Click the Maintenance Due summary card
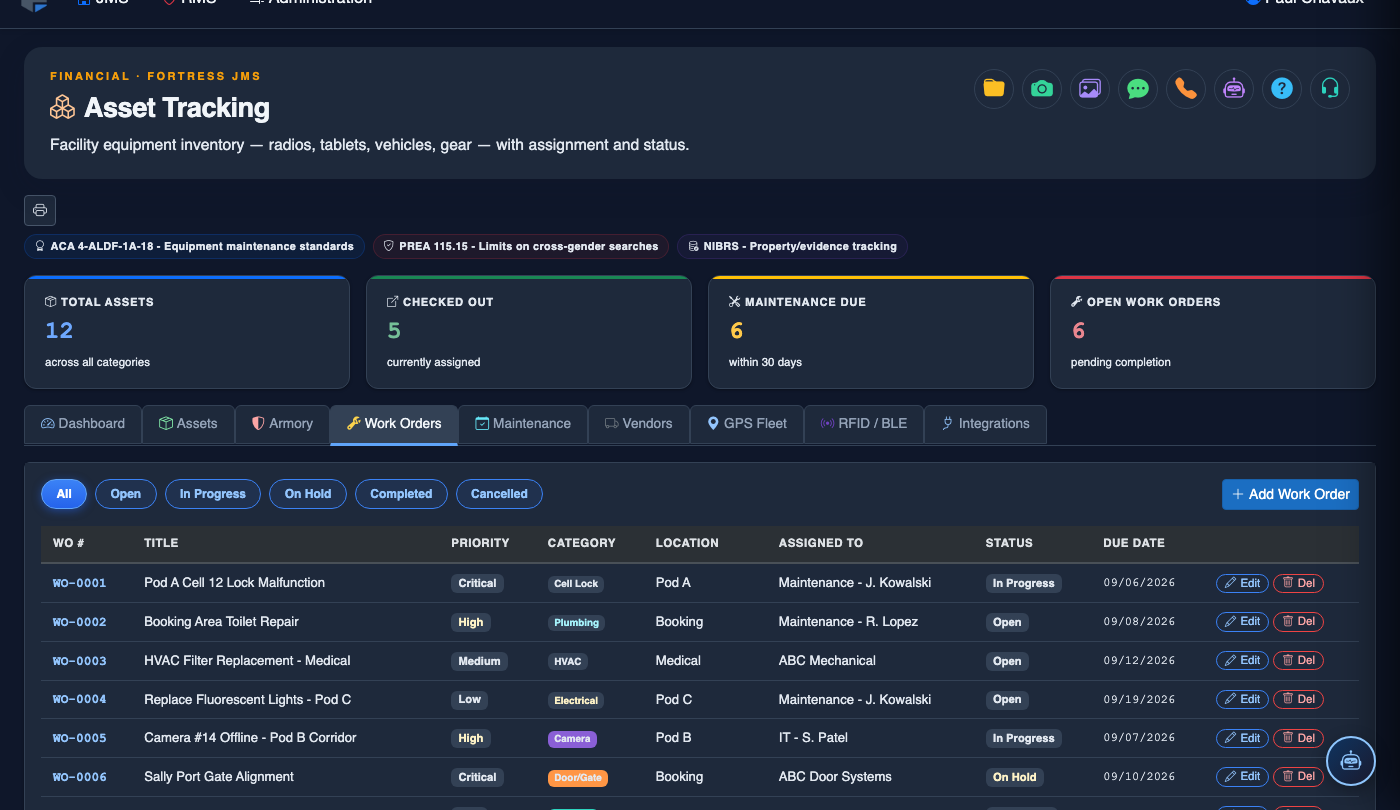Viewport: 1400px width, 810px height. tap(871, 332)
